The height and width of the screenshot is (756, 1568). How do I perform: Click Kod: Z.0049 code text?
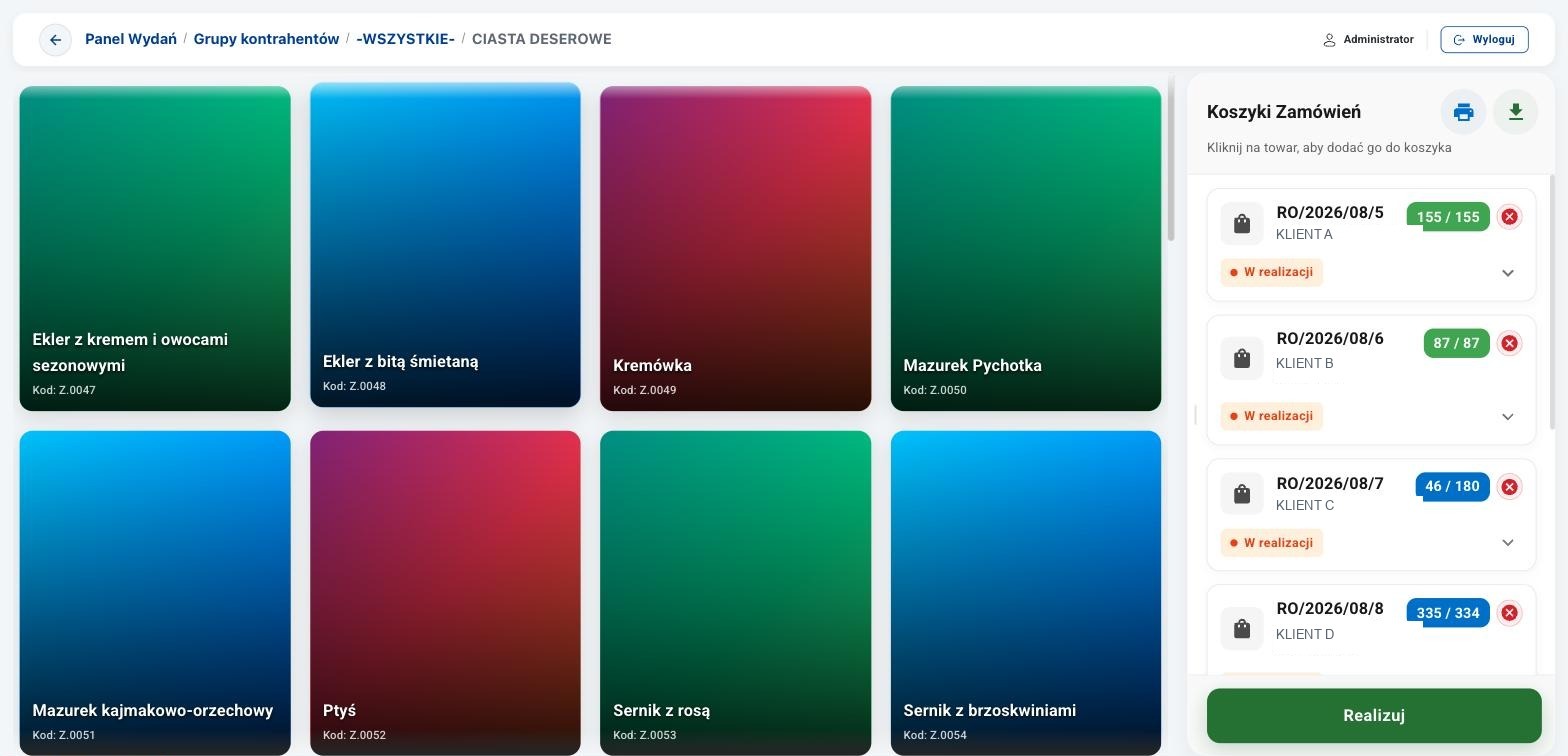click(x=645, y=390)
